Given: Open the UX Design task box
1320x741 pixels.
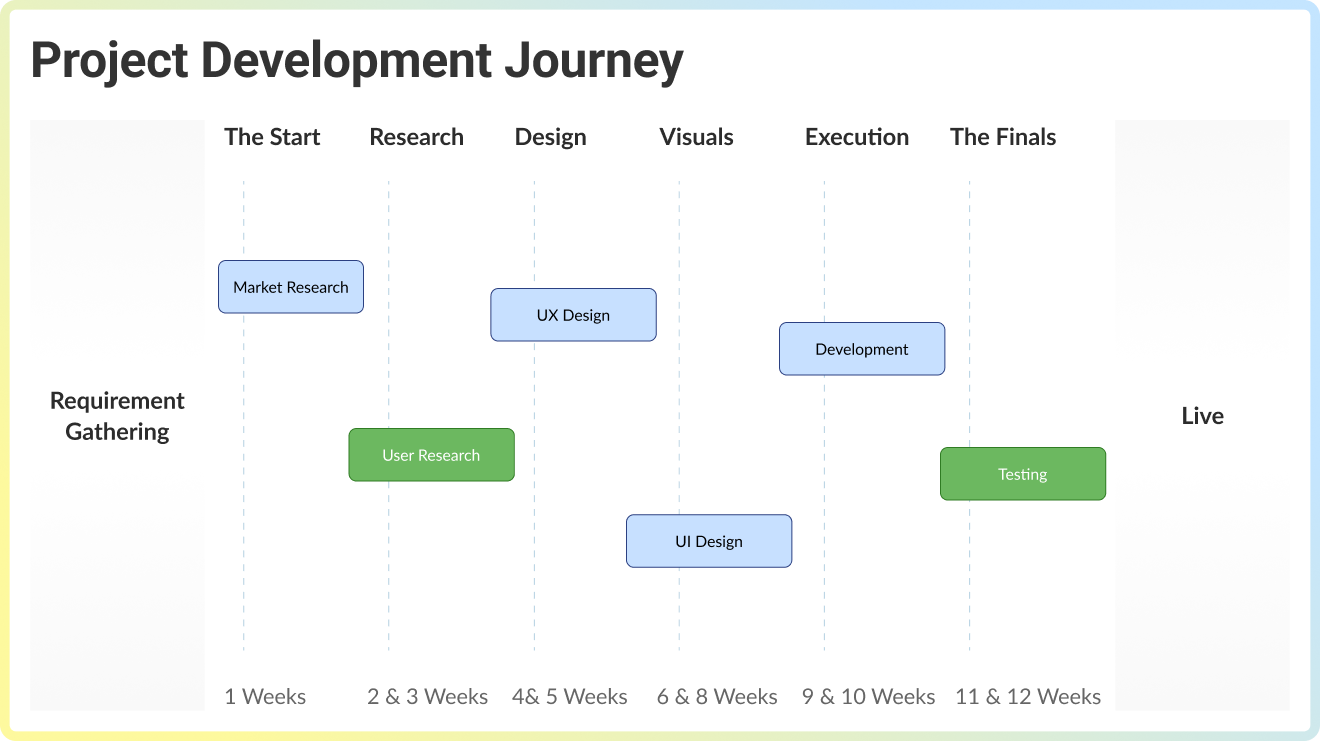Looking at the screenshot, I should (573, 314).
